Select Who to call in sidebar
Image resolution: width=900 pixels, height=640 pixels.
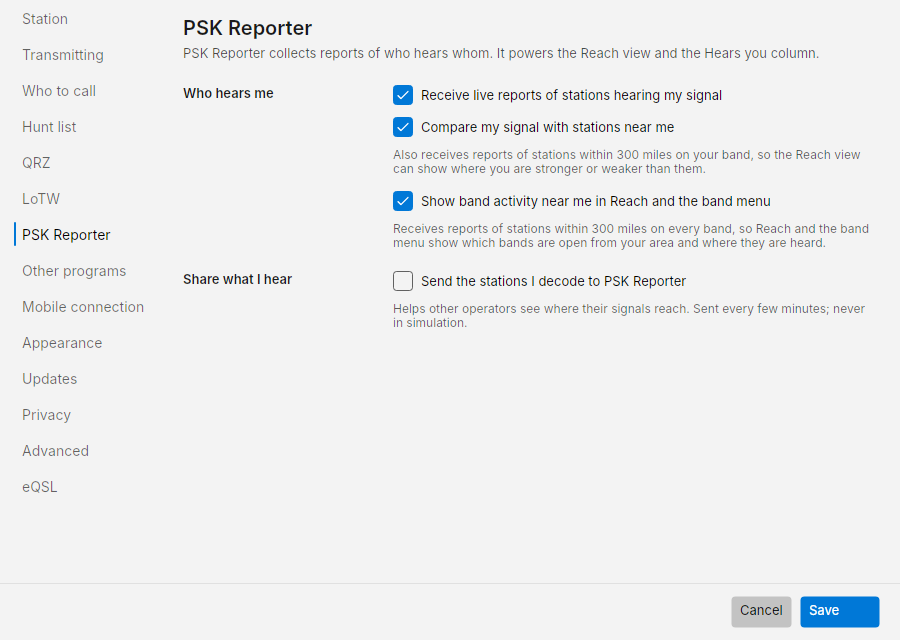[x=59, y=91]
